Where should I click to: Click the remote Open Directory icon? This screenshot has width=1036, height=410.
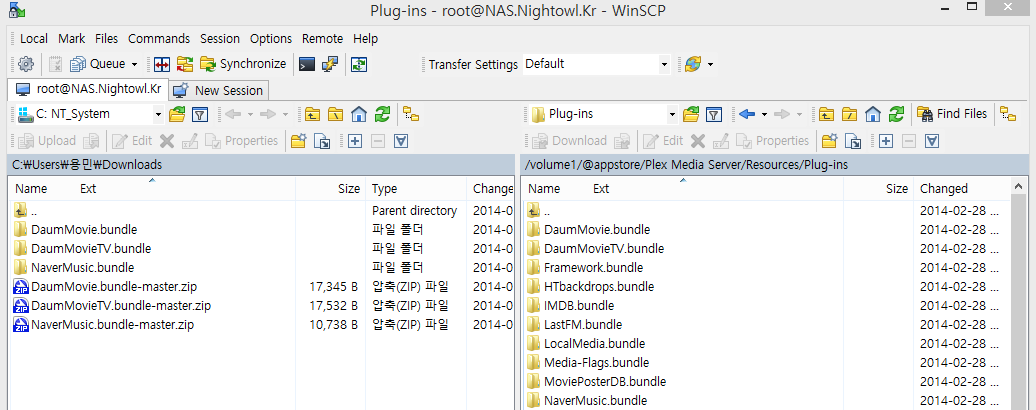click(690, 114)
